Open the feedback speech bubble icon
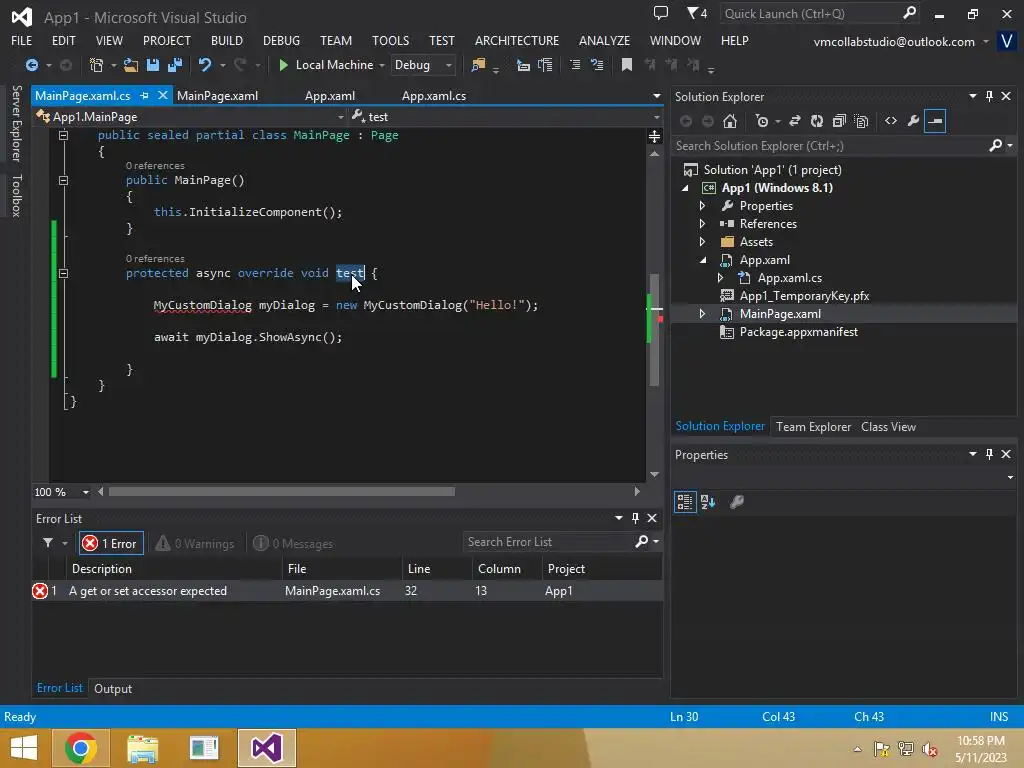1024x768 pixels. coord(661,13)
